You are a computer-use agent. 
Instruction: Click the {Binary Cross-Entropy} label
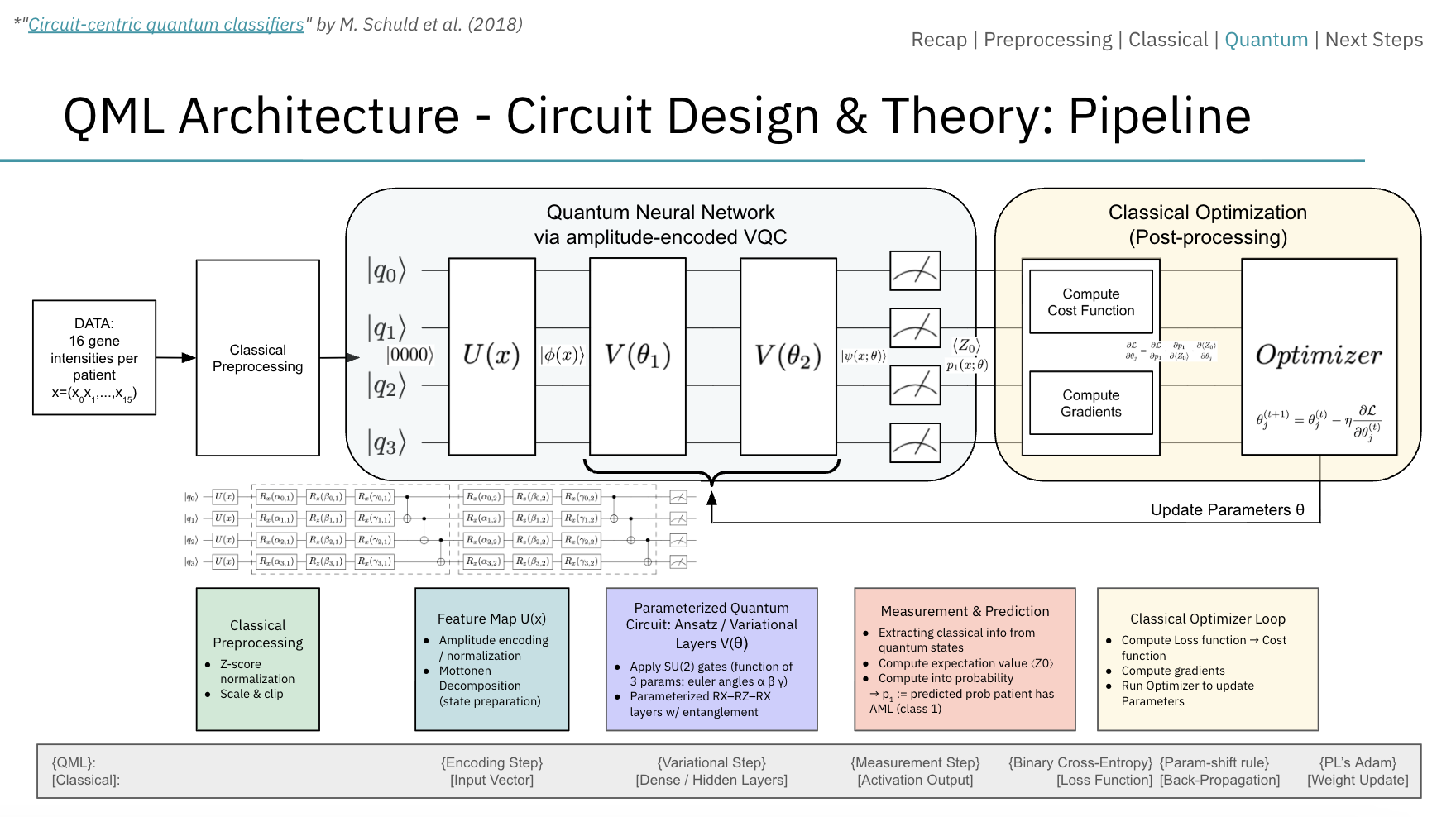point(1080,762)
